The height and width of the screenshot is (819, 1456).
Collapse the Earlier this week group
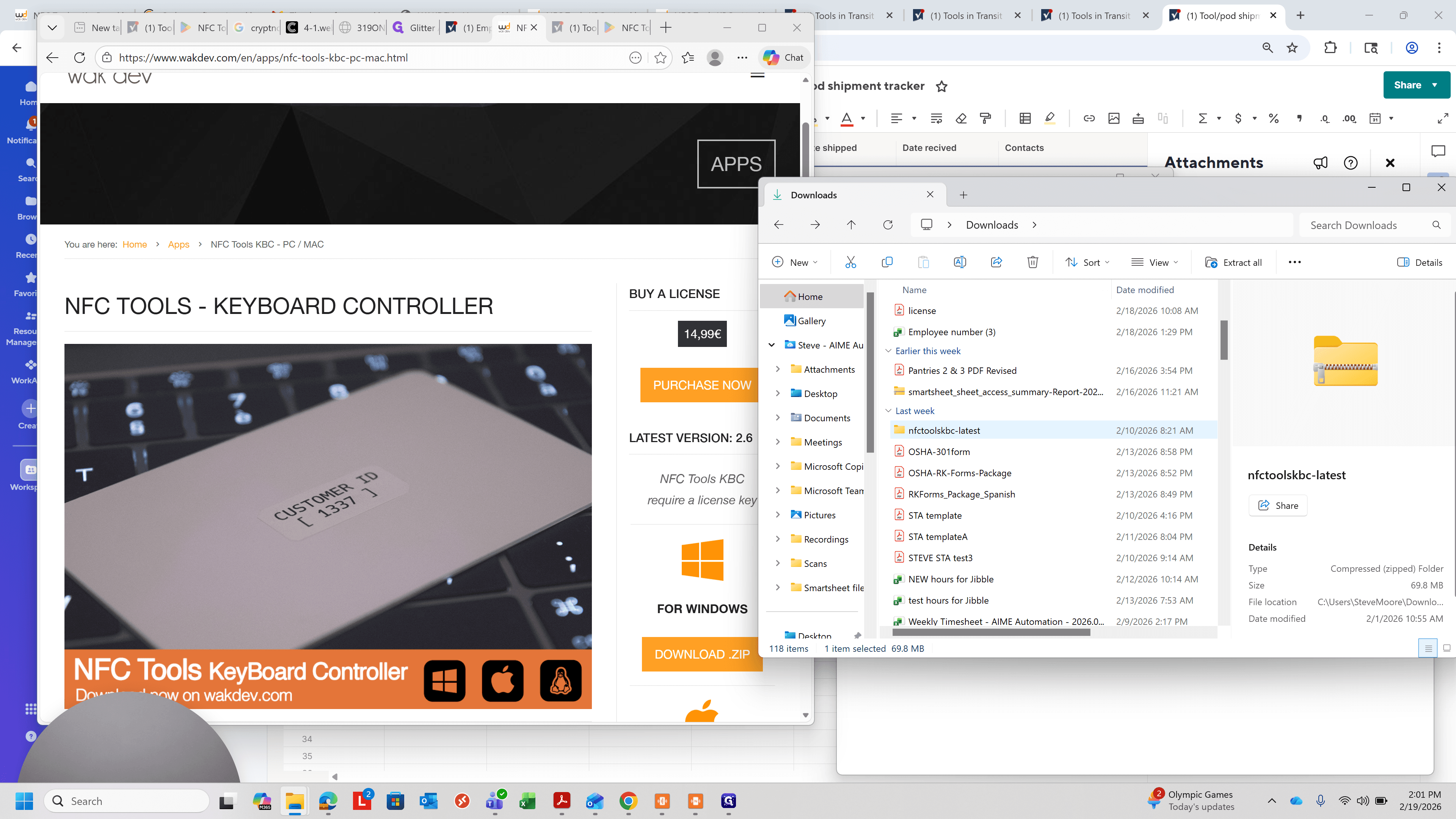[x=888, y=351]
